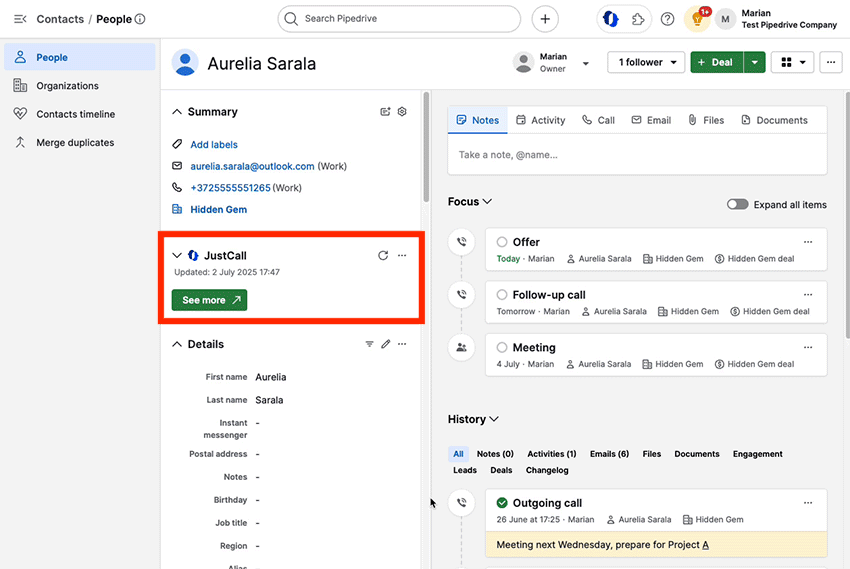Screen dimensions: 850x569
Task: Click the call icon beside Outgoing call
Action: coord(461,503)
